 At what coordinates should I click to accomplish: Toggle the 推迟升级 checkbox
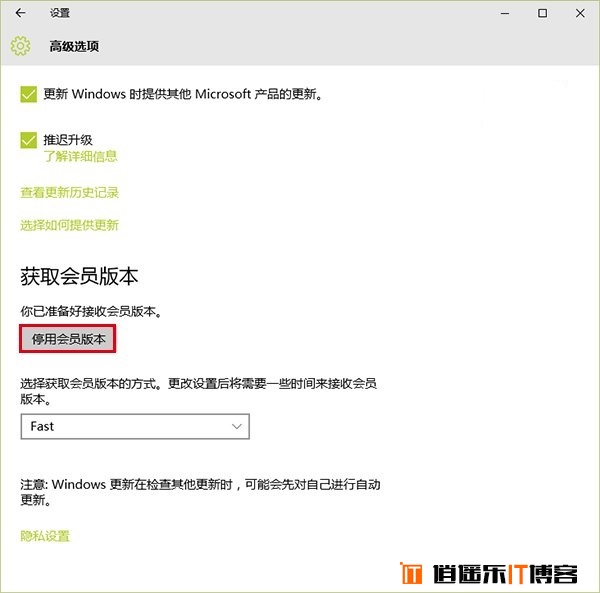29,140
